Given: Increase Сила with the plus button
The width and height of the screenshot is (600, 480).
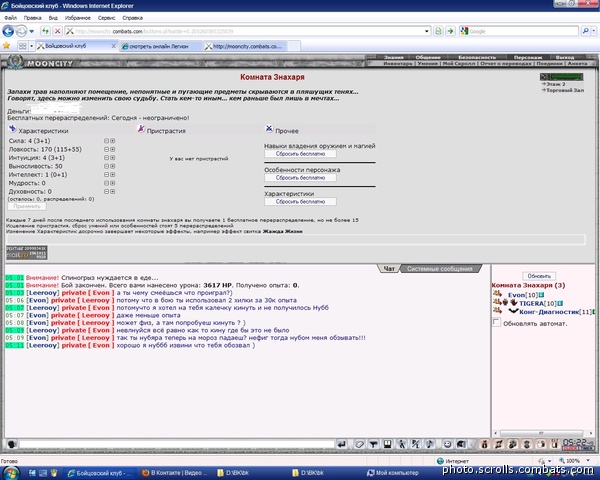Looking at the screenshot, I should (112, 141).
